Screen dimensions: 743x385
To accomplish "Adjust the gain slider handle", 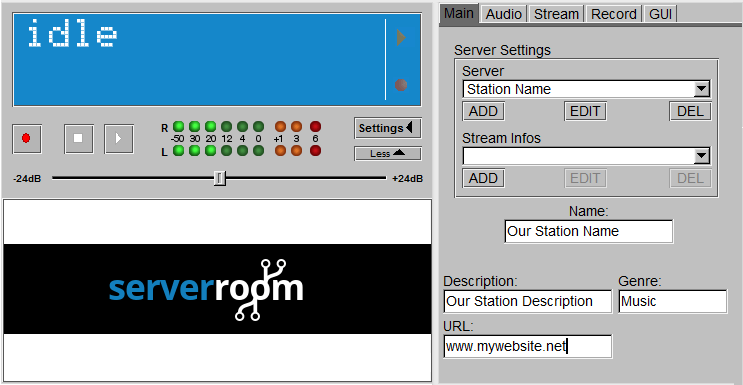I will (219, 178).
